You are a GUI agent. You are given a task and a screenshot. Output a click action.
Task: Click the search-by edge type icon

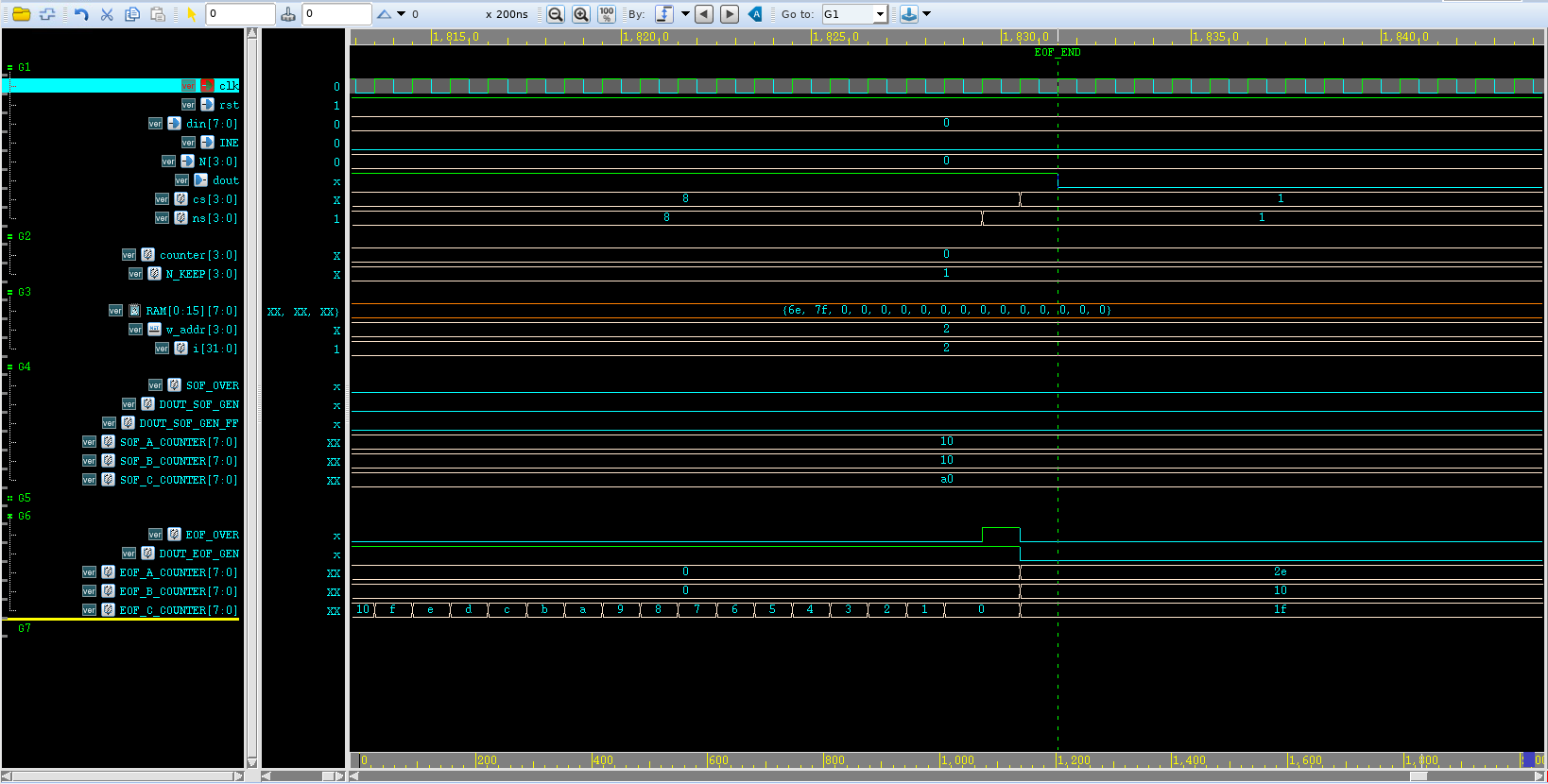[x=664, y=14]
